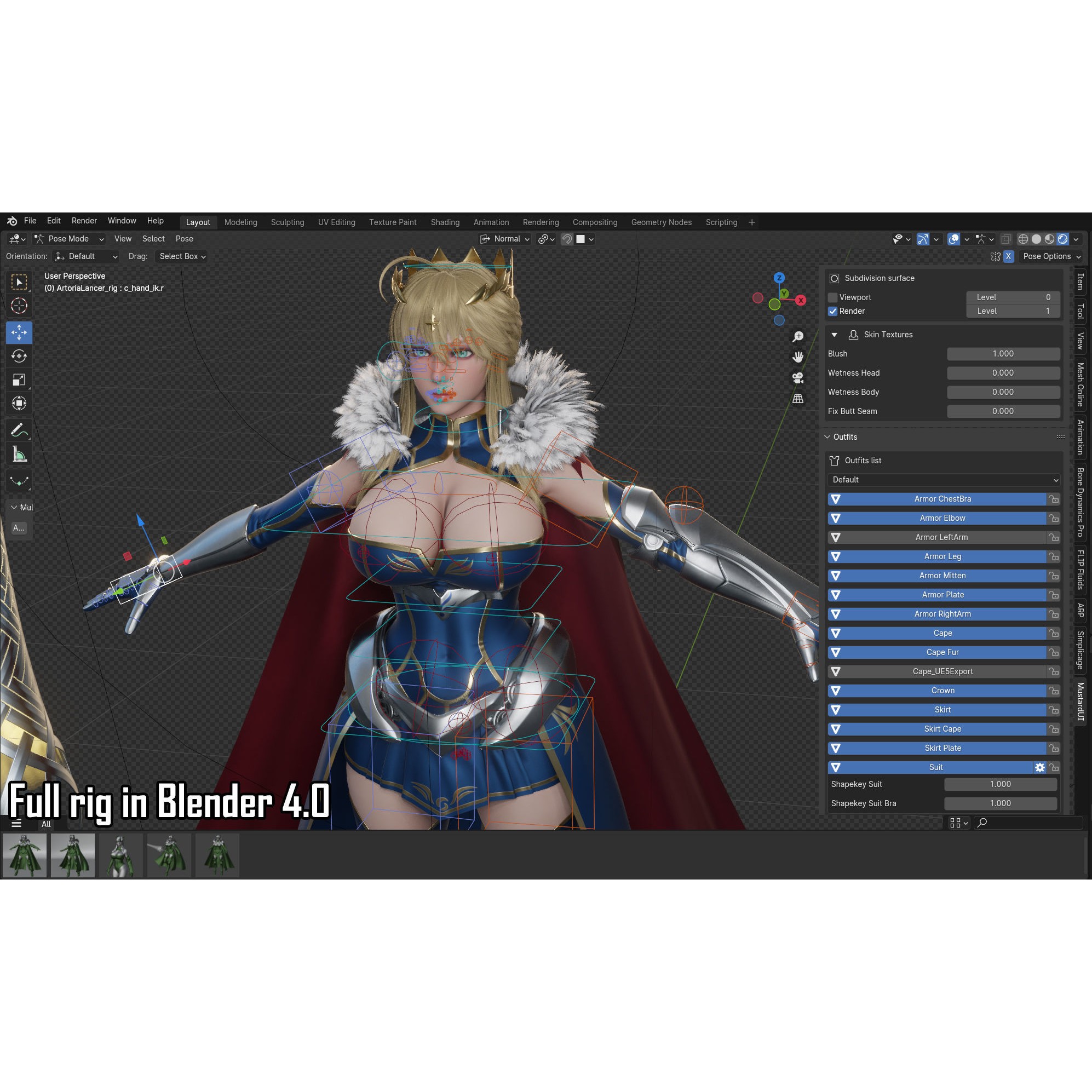Select the Rotate tool in the toolbar

tap(20, 356)
